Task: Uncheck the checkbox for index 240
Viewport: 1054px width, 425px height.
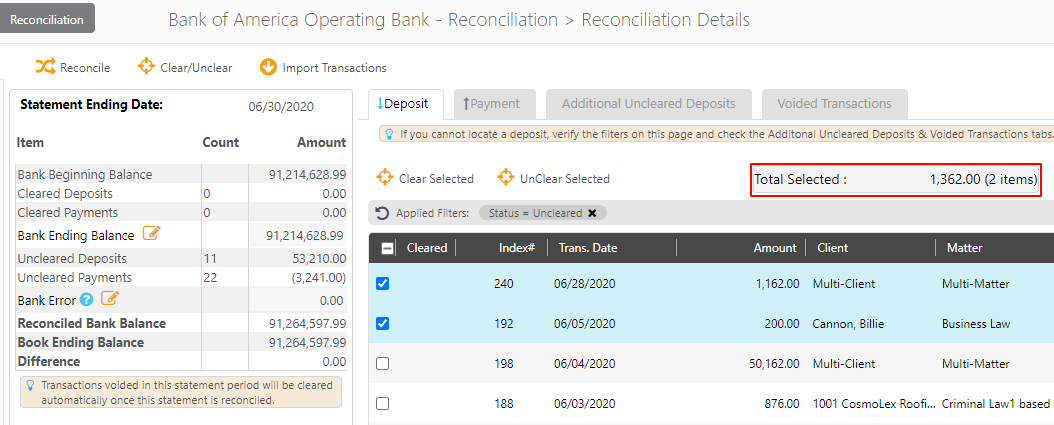Action: 382,284
